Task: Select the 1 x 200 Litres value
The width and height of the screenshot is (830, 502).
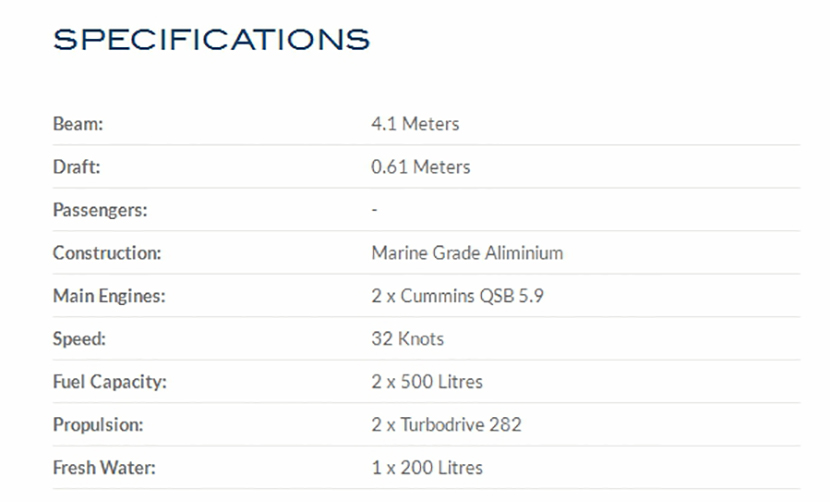Action: tap(427, 468)
